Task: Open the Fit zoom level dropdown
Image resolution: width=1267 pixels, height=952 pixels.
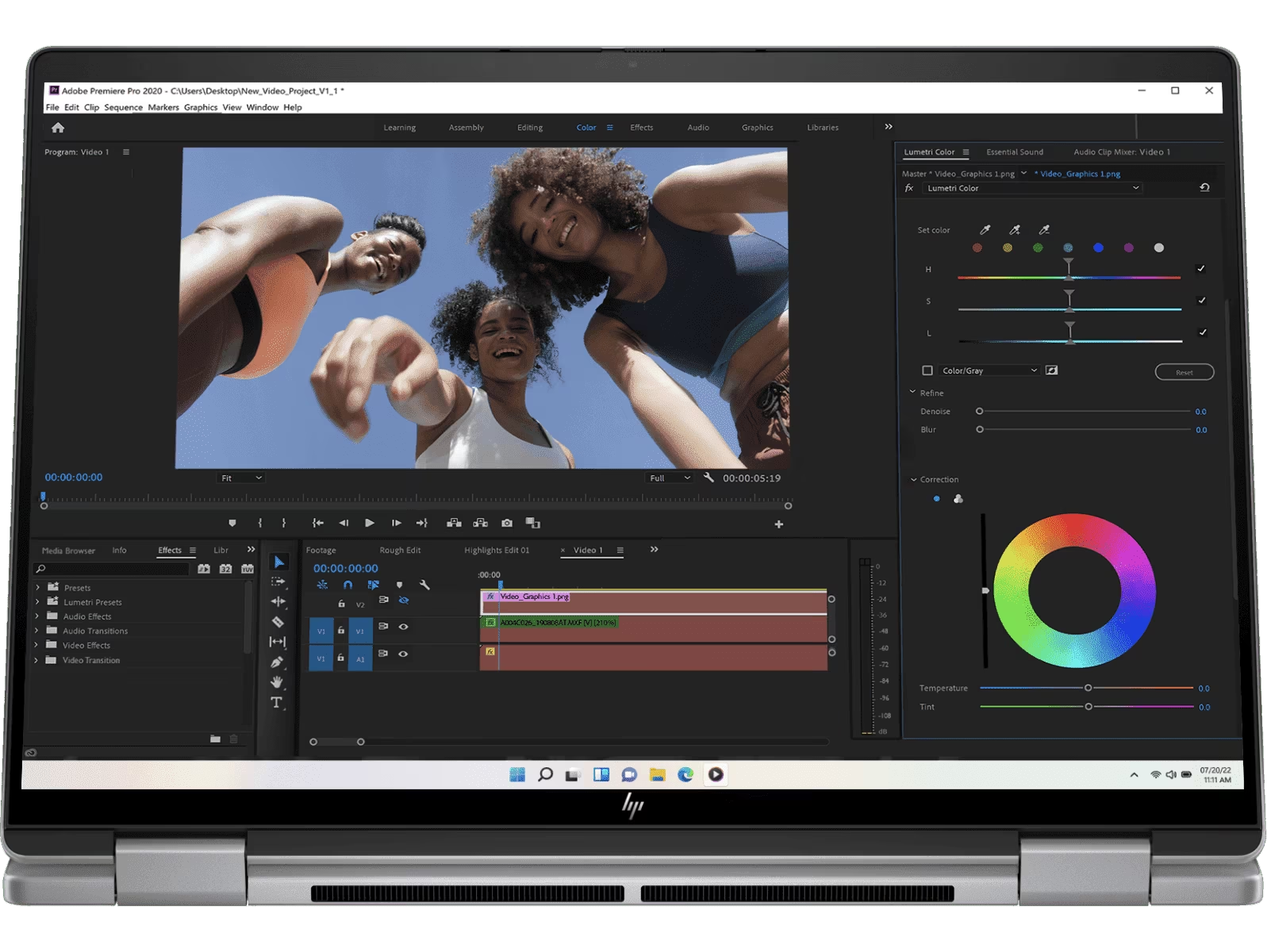Action: pyautogui.click(x=240, y=478)
